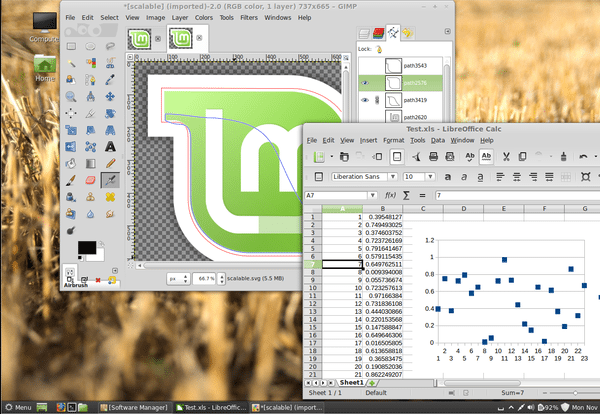The height and width of the screenshot is (414, 600).
Task: Toggle Edit File mode button in Calc
Action: tap(397, 156)
